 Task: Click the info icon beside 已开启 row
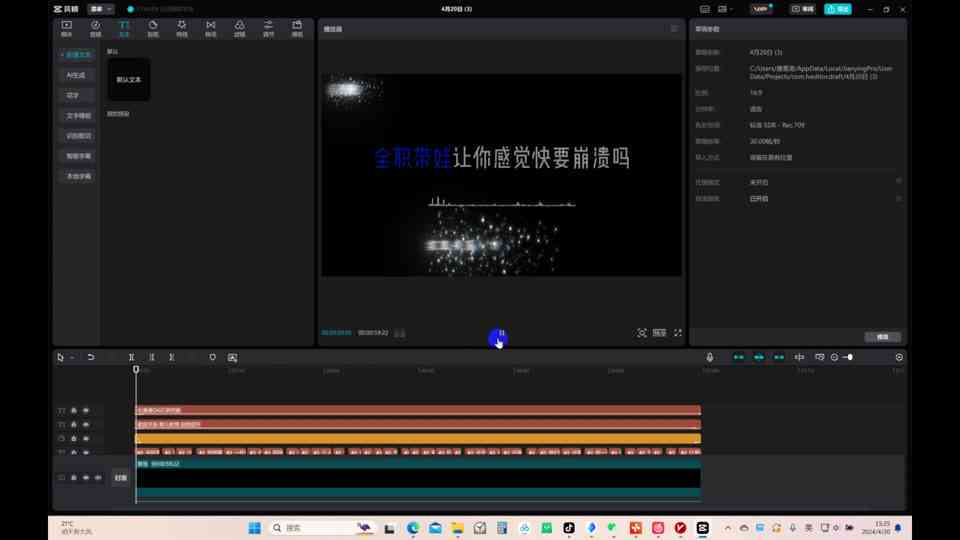[x=899, y=198]
